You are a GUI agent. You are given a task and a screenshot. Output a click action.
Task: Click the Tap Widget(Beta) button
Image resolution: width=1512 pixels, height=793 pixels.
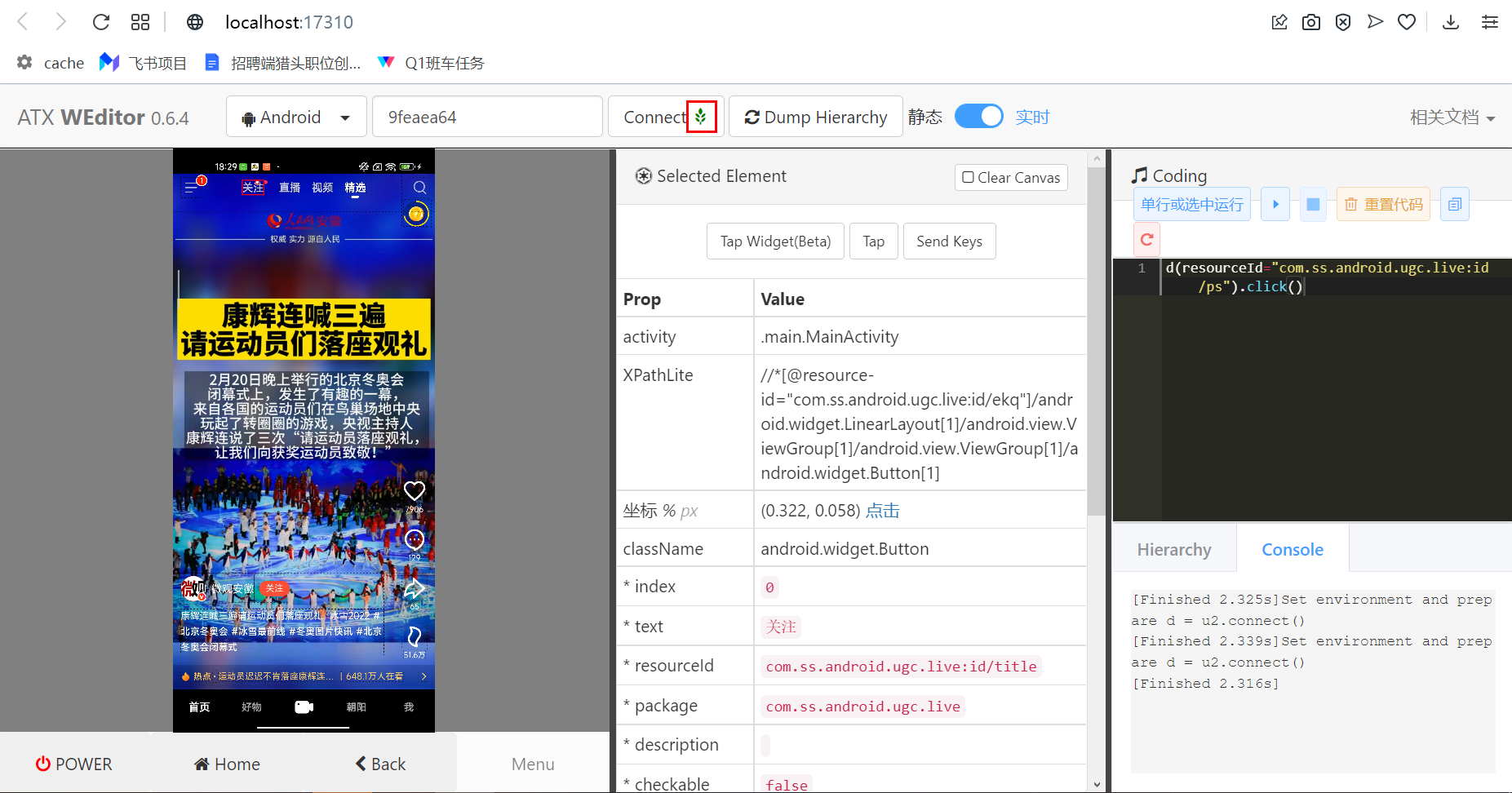(x=775, y=241)
